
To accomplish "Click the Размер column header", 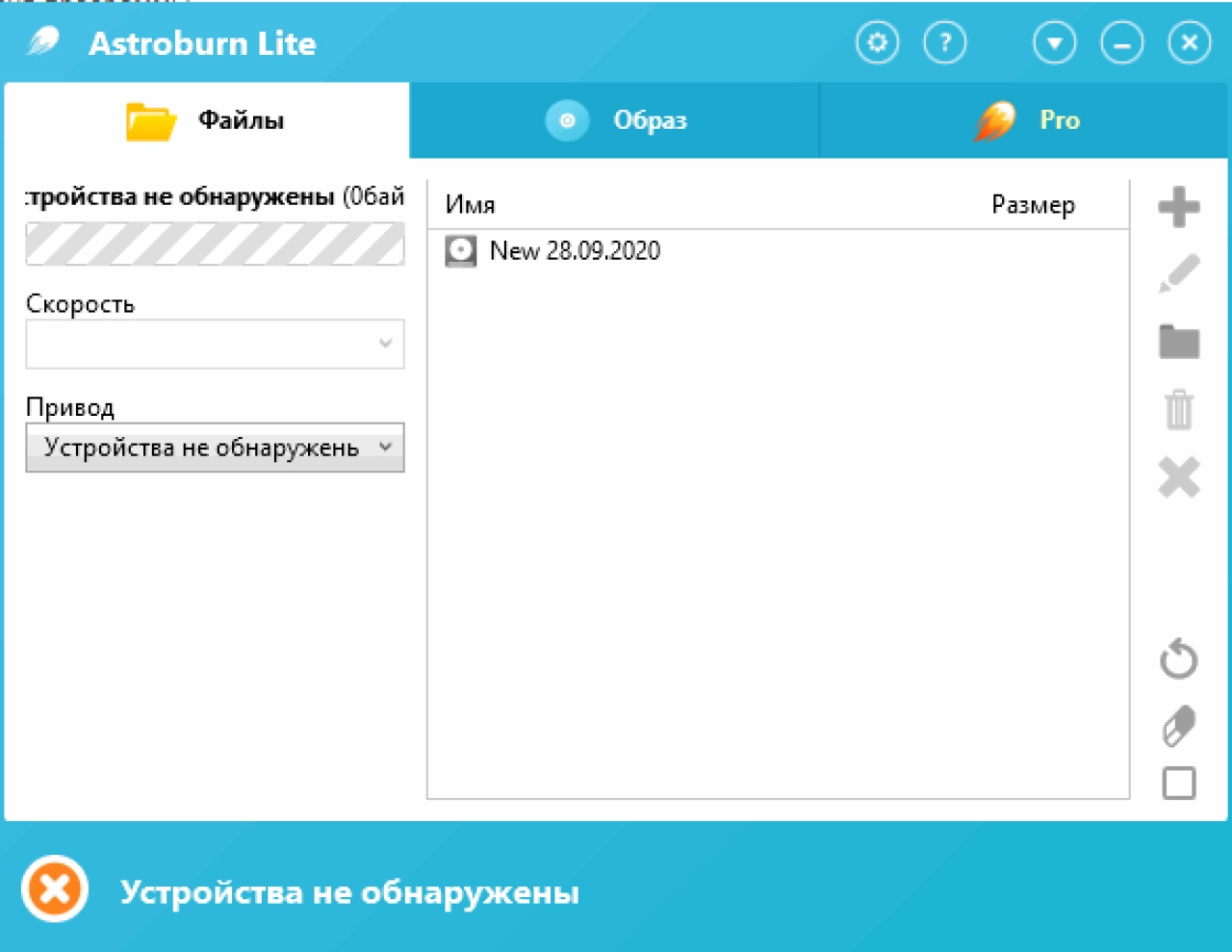I will 1033,205.
